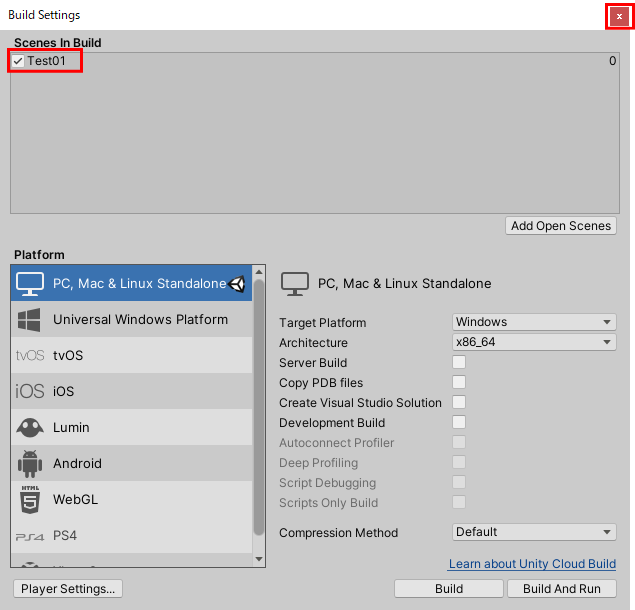Click the PC, Mac & Linux Standalone monitor icon in platform list

click(x=30, y=284)
